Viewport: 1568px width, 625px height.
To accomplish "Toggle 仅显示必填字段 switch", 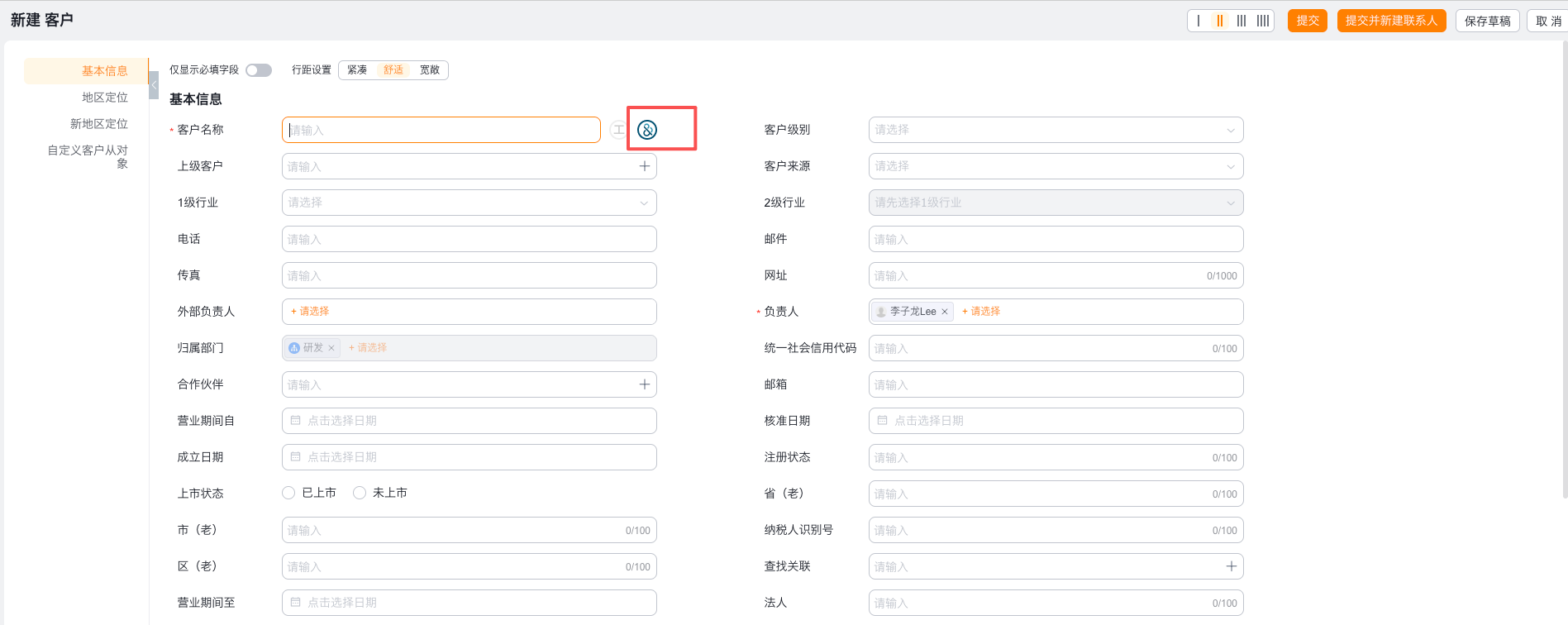I will pyautogui.click(x=259, y=70).
